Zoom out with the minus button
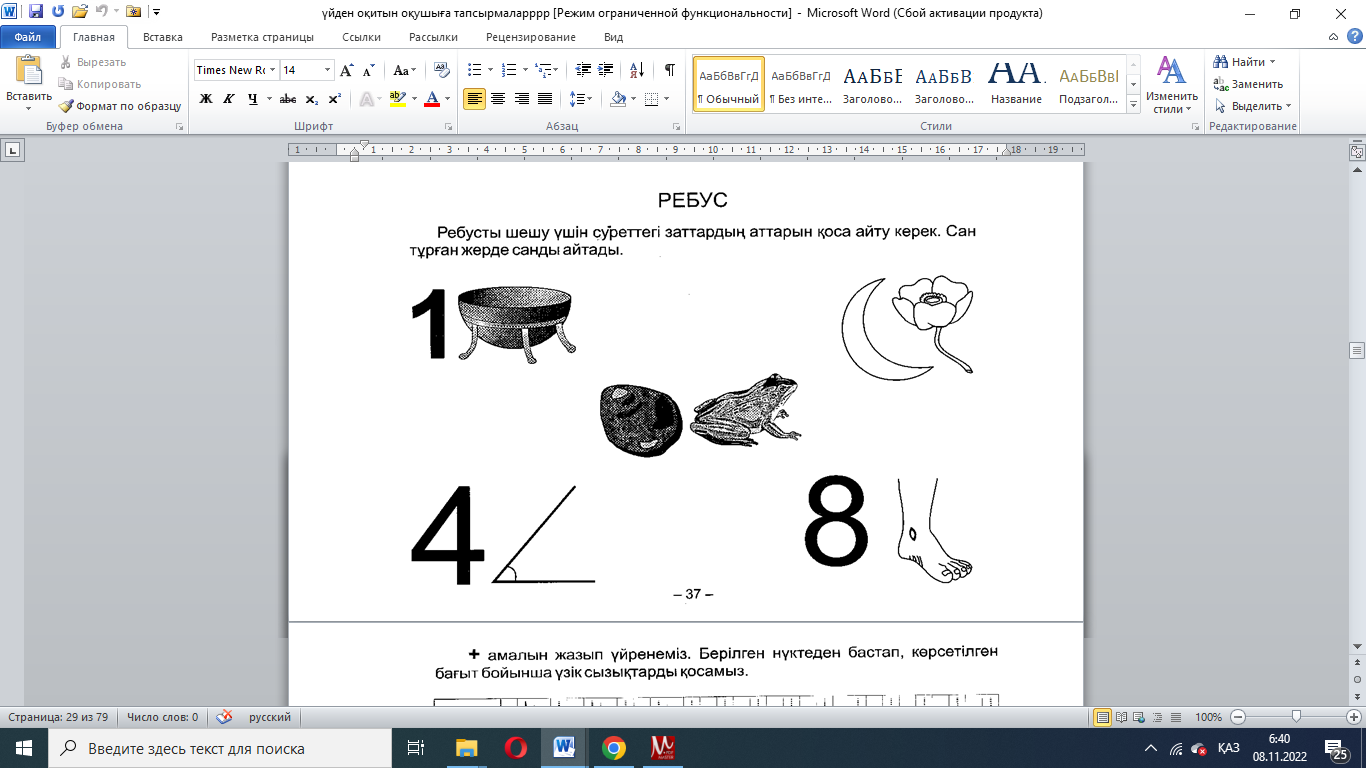 (x=1238, y=717)
